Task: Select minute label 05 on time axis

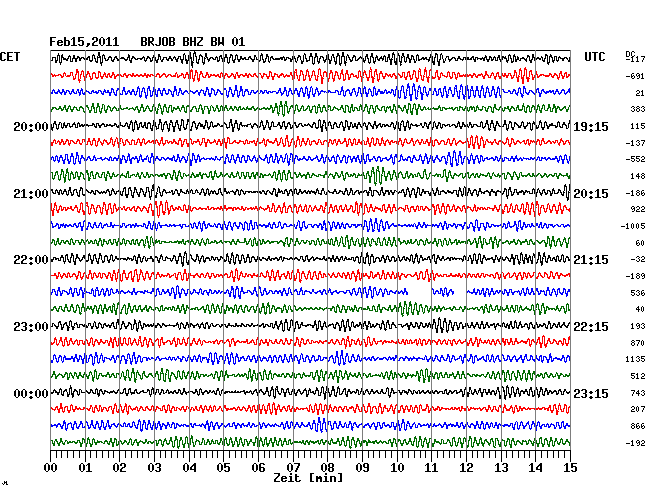Action: pos(223,468)
